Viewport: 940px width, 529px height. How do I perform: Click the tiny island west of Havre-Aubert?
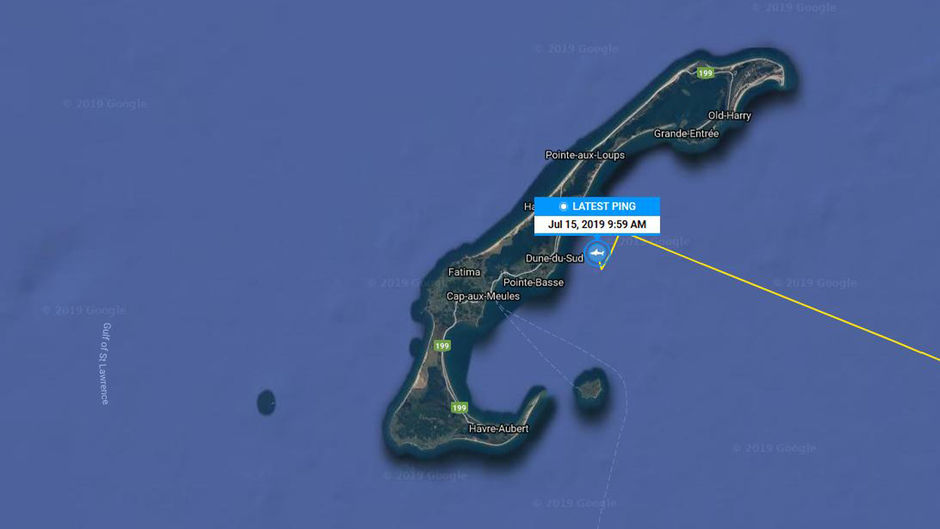pos(266,402)
